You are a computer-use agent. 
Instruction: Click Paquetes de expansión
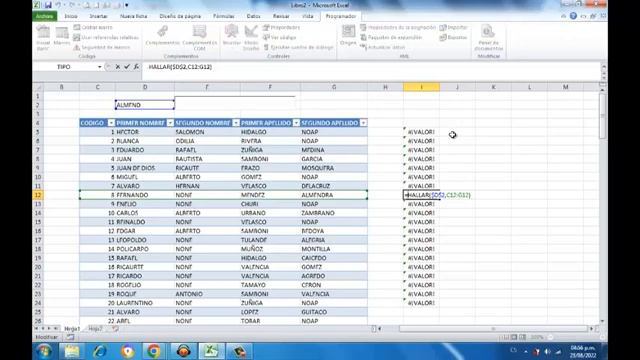391,38
